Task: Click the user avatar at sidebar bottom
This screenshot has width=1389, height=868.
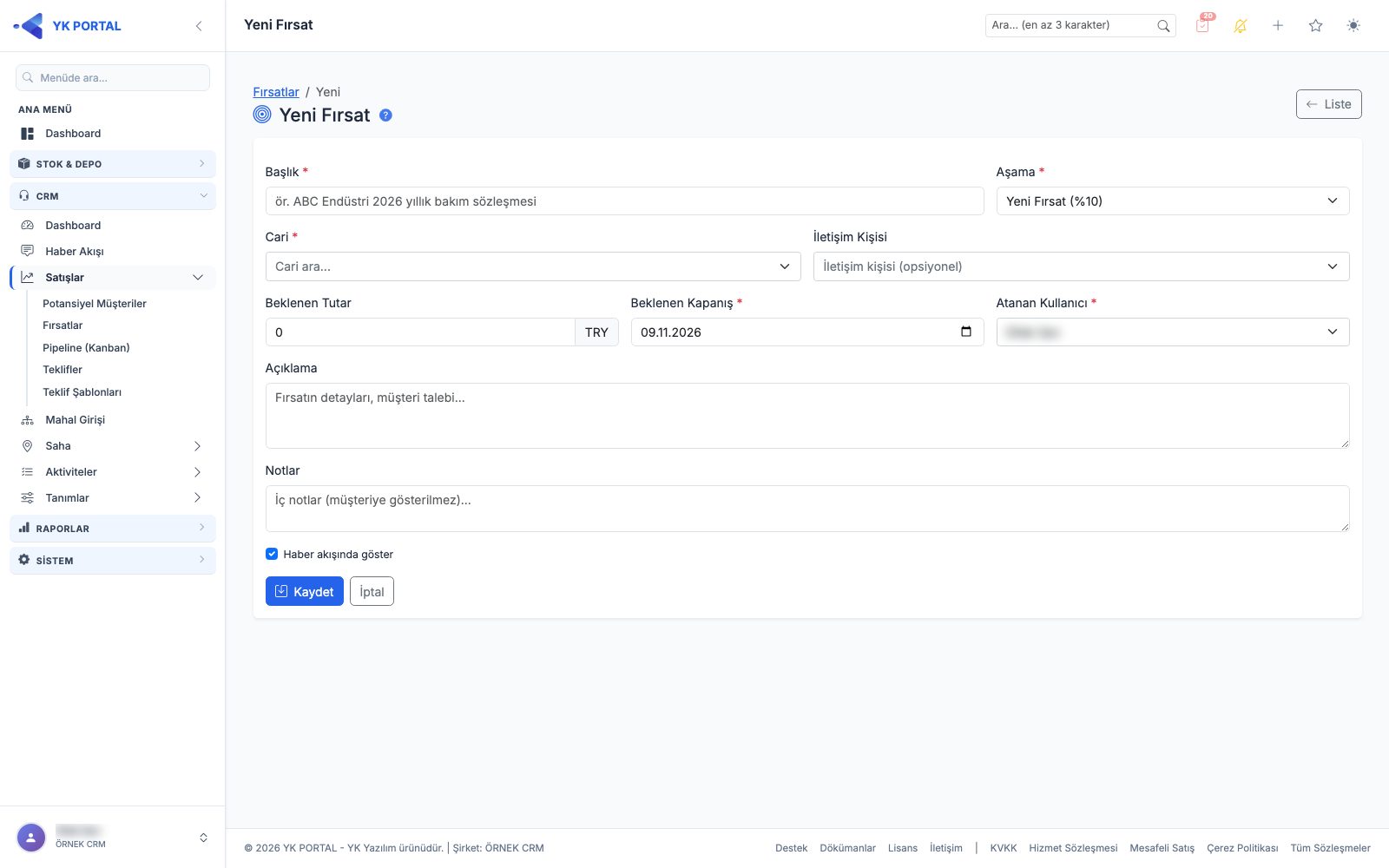Action: tap(31, 838)
